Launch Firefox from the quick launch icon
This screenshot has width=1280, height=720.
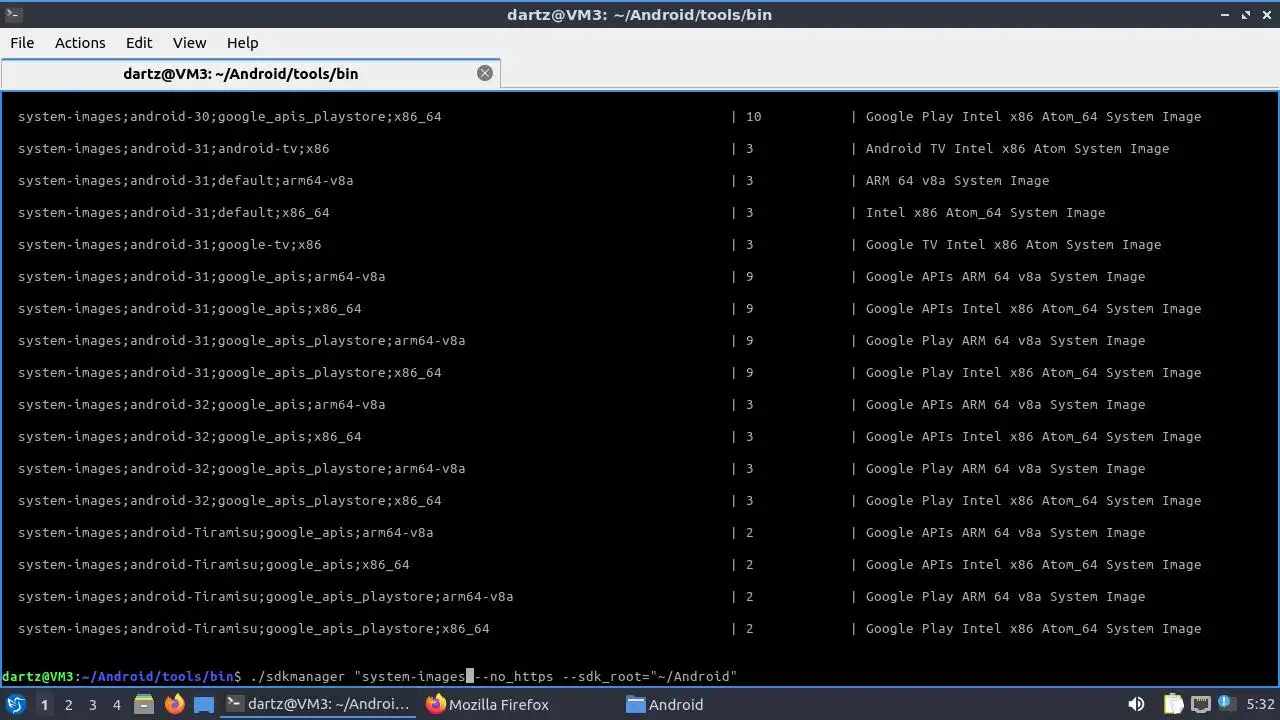174,704
